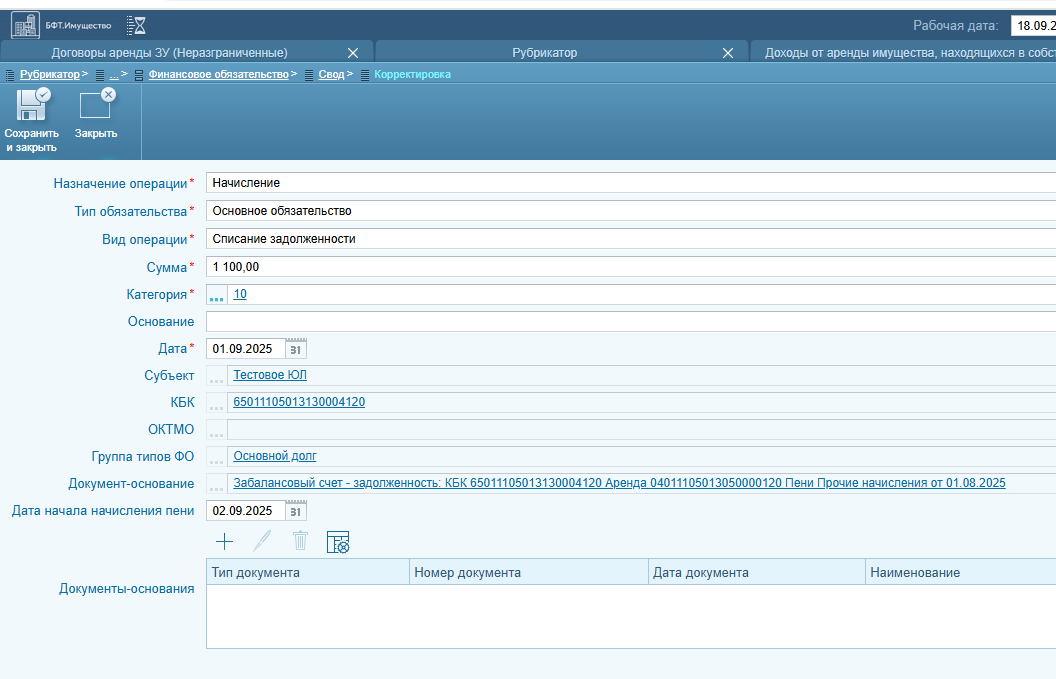The image size is (1056, 679).
Task: Open calendar for Дата начала начисления пени
Action: 296,511
